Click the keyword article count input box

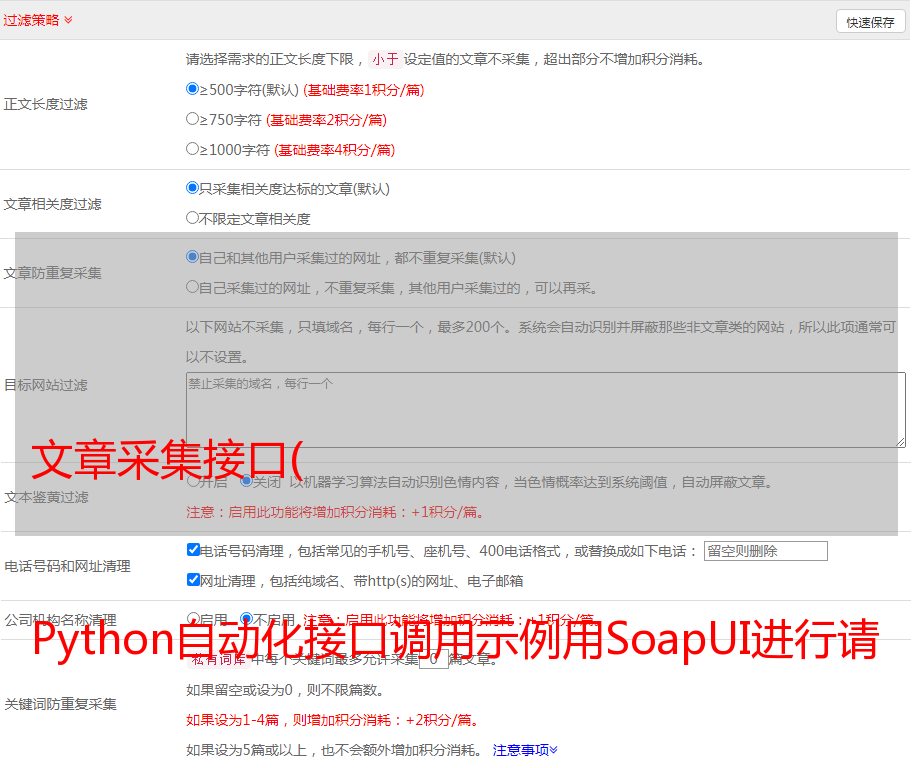[433, 659]
